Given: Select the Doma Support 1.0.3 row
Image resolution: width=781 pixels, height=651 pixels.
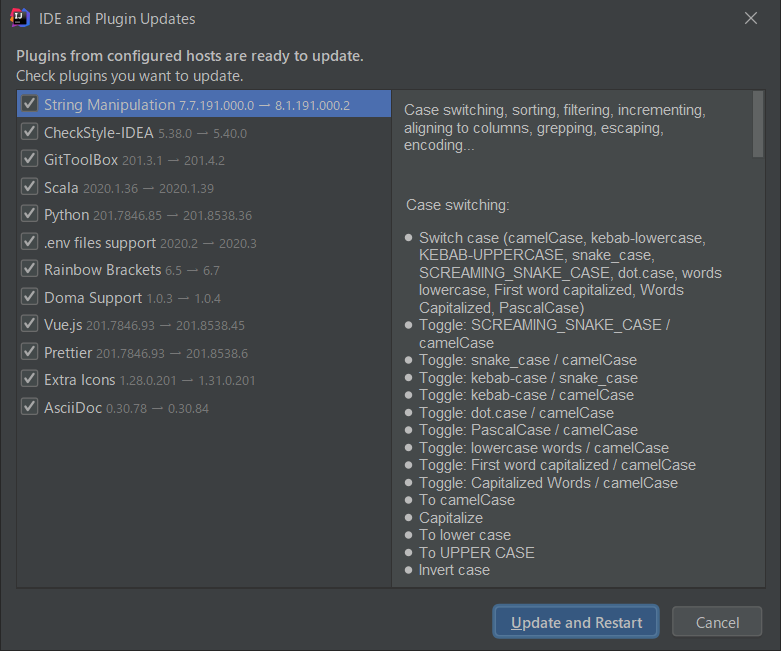Looking at the screenshot, I should point(204,297).
